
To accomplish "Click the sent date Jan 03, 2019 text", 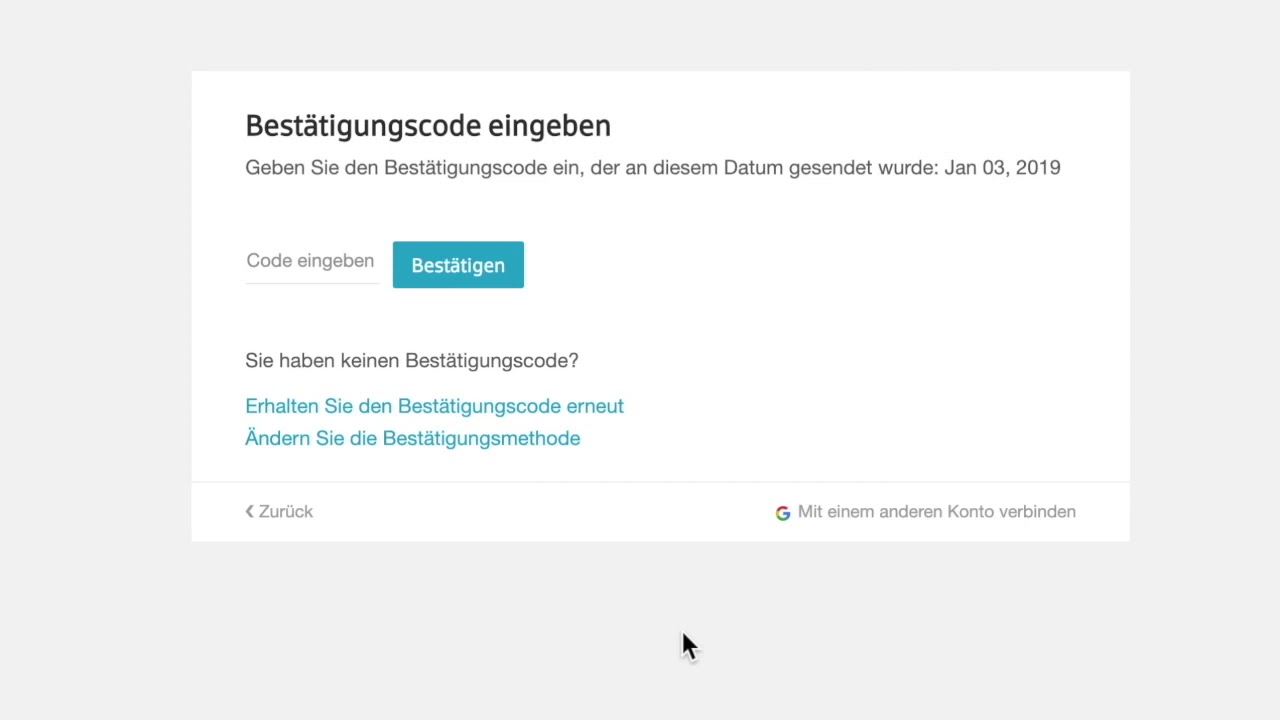I will click(1002, 168).
